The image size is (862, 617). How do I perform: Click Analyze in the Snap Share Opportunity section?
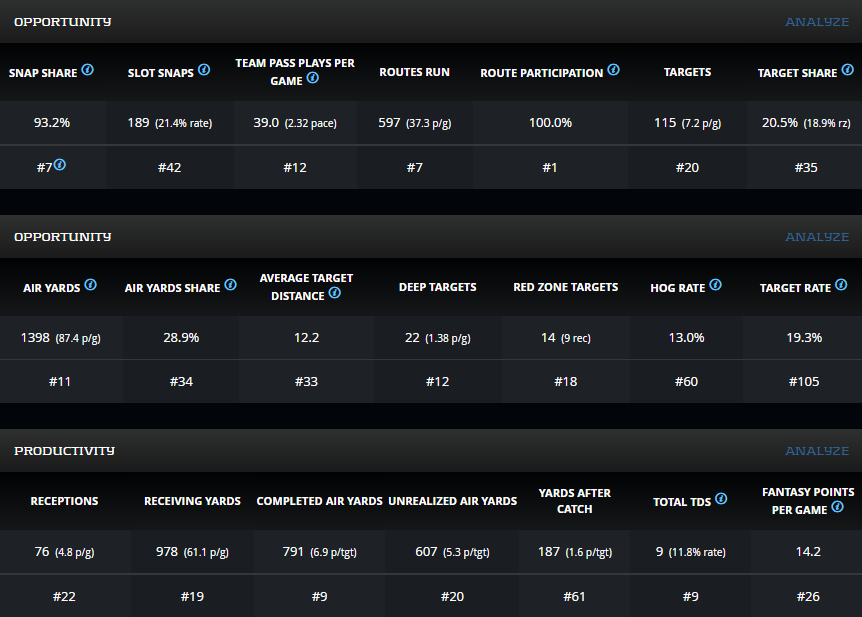point(817,22)
